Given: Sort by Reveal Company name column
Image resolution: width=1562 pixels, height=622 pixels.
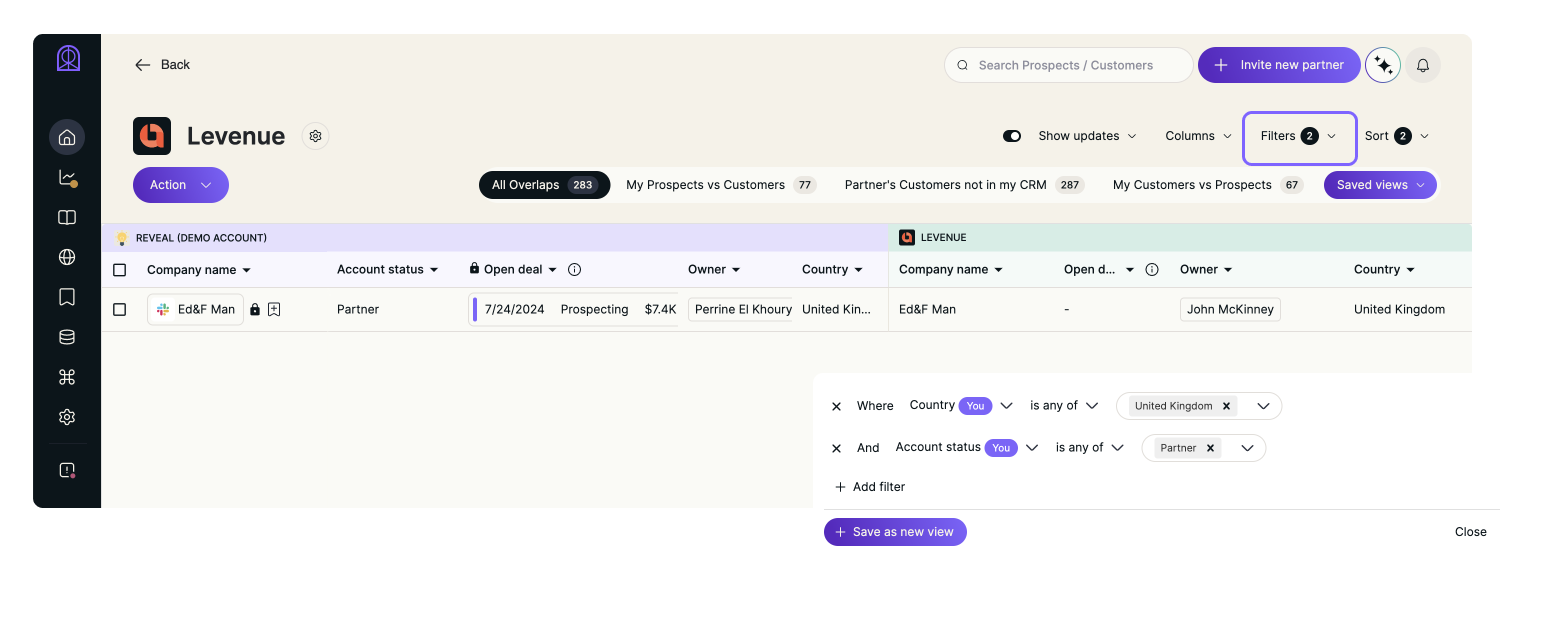Looking at the screenshot, I should (199, 270).
